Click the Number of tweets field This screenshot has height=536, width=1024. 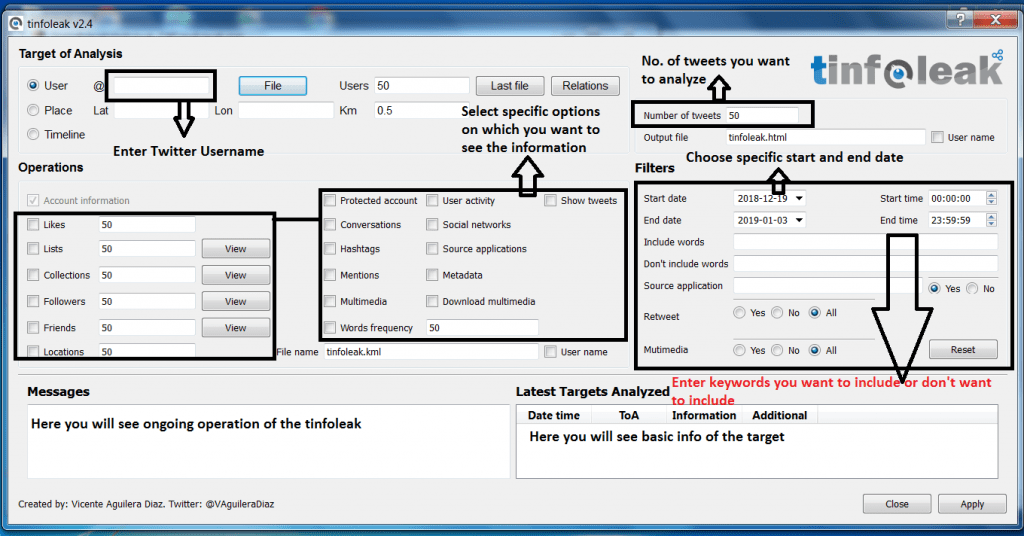point(763,116)
